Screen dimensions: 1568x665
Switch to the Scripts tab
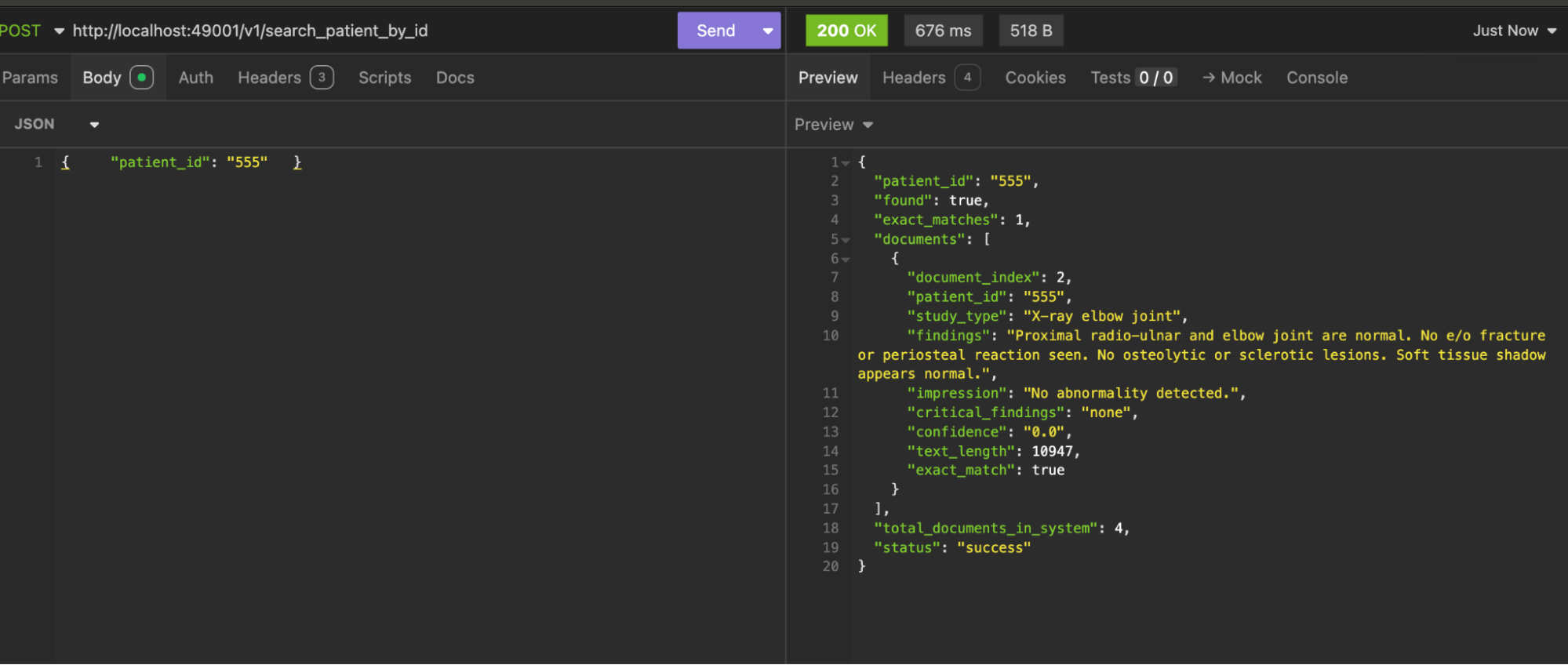click(x=384, y=78)
